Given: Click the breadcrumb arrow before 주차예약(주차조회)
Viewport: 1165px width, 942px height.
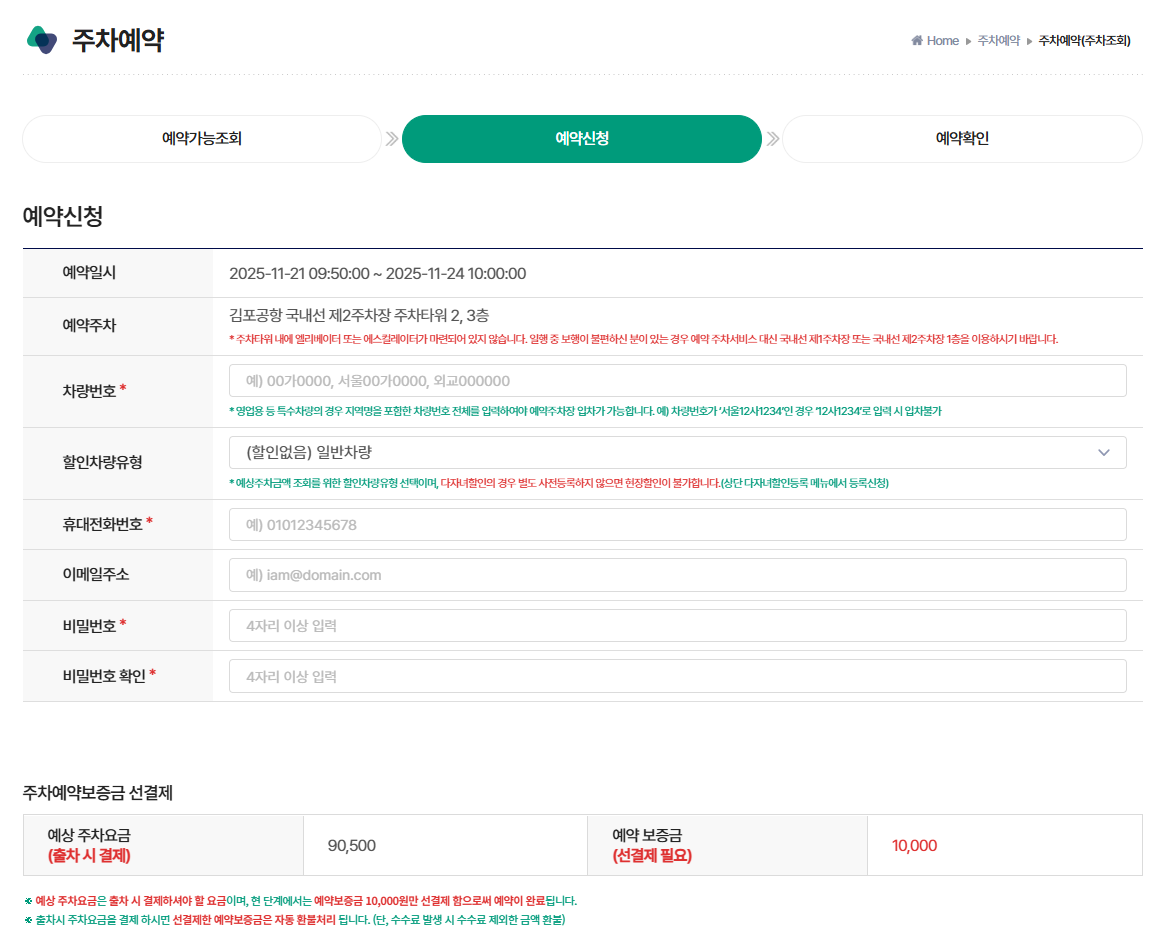Looking at the screenshot, I should [x=1027, y=41].
